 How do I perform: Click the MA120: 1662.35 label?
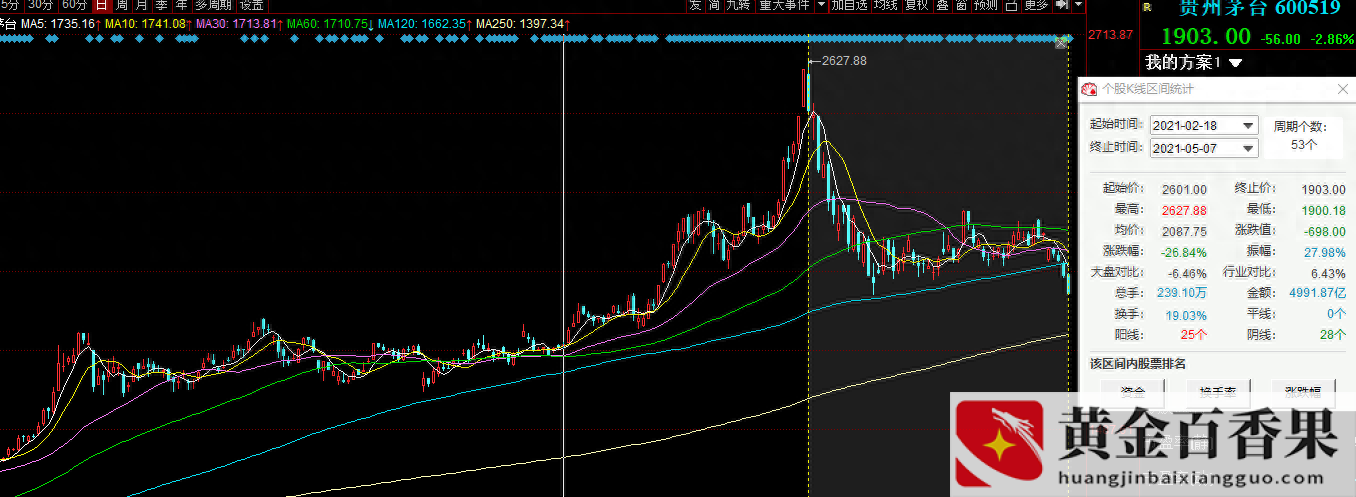coord(421,23)
